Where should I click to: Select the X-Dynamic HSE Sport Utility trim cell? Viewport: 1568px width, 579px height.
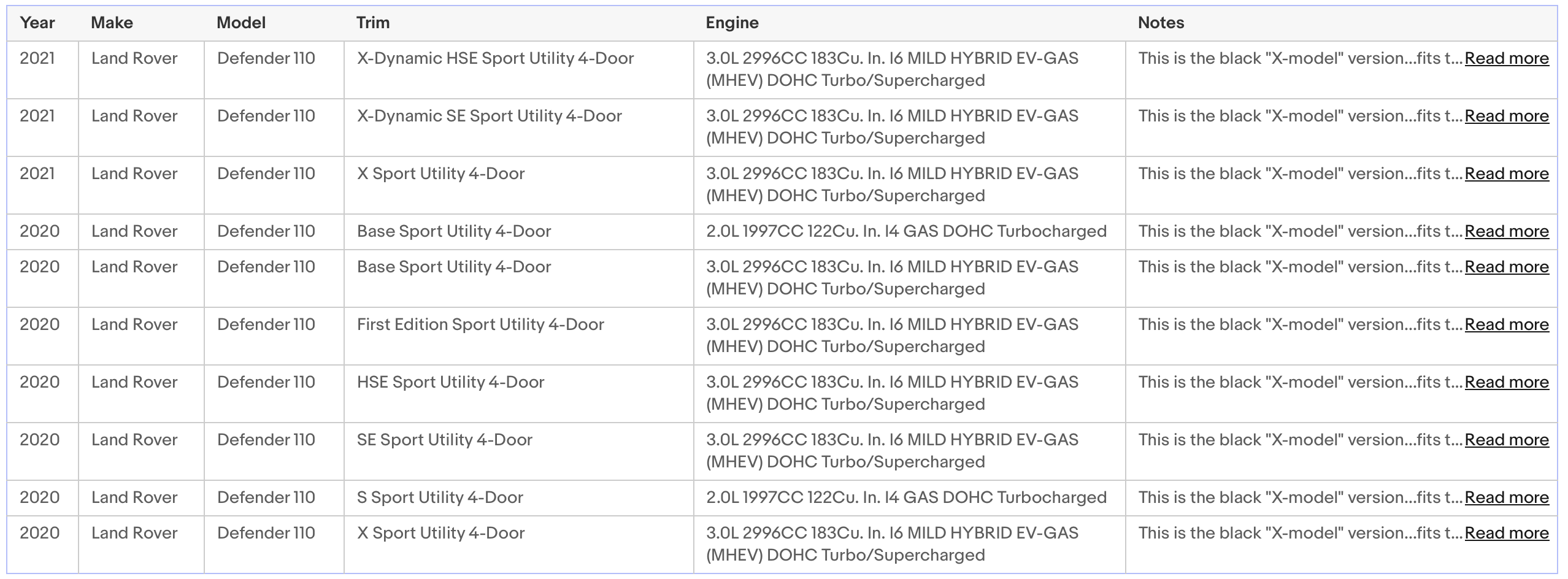tap(519, 70)
